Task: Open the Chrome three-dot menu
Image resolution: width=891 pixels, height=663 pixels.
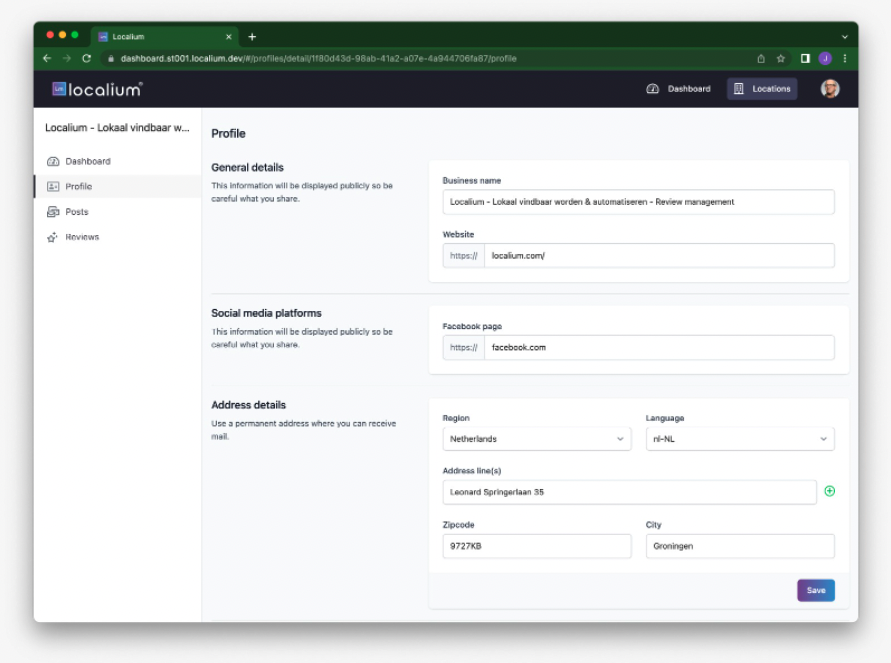Action: coord(845,59)
